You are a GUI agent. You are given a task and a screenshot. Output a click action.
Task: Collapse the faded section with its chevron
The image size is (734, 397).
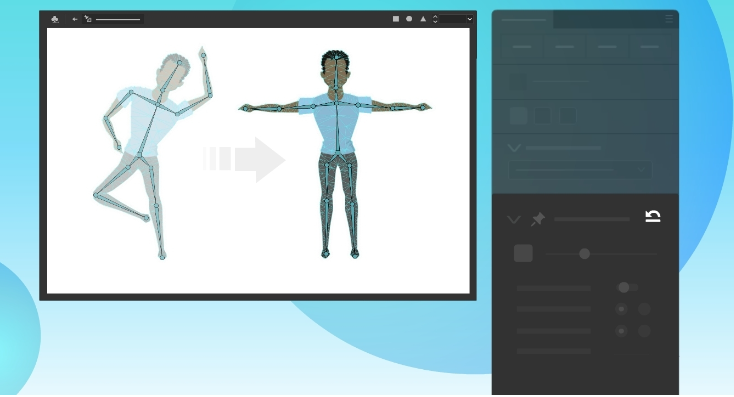[x=514, y=148]
